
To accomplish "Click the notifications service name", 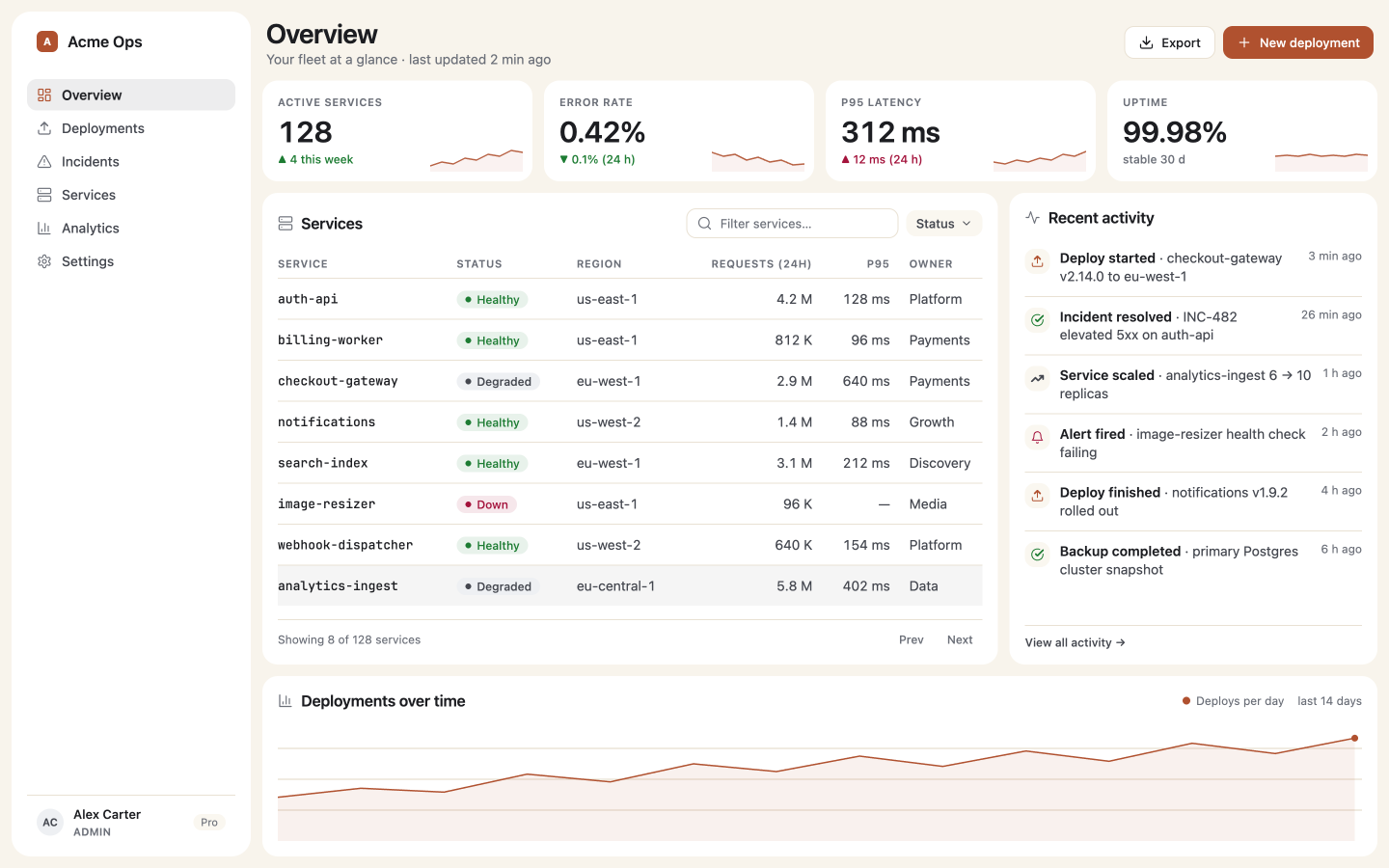I will pos(326,422).
